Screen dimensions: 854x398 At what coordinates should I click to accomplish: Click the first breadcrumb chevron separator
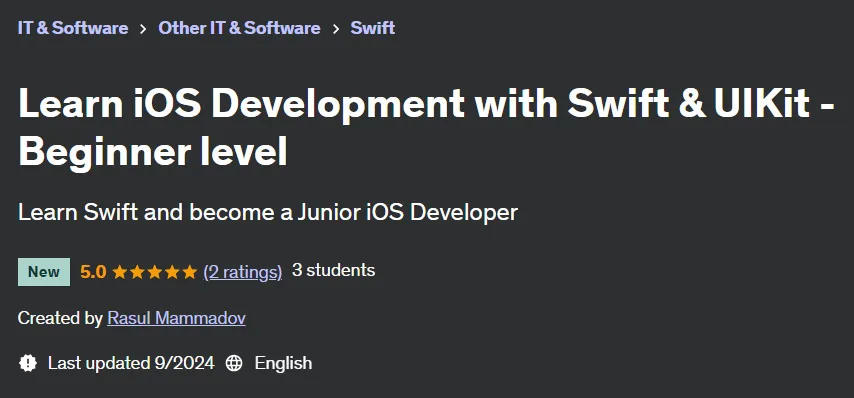(x=143, y=28)
